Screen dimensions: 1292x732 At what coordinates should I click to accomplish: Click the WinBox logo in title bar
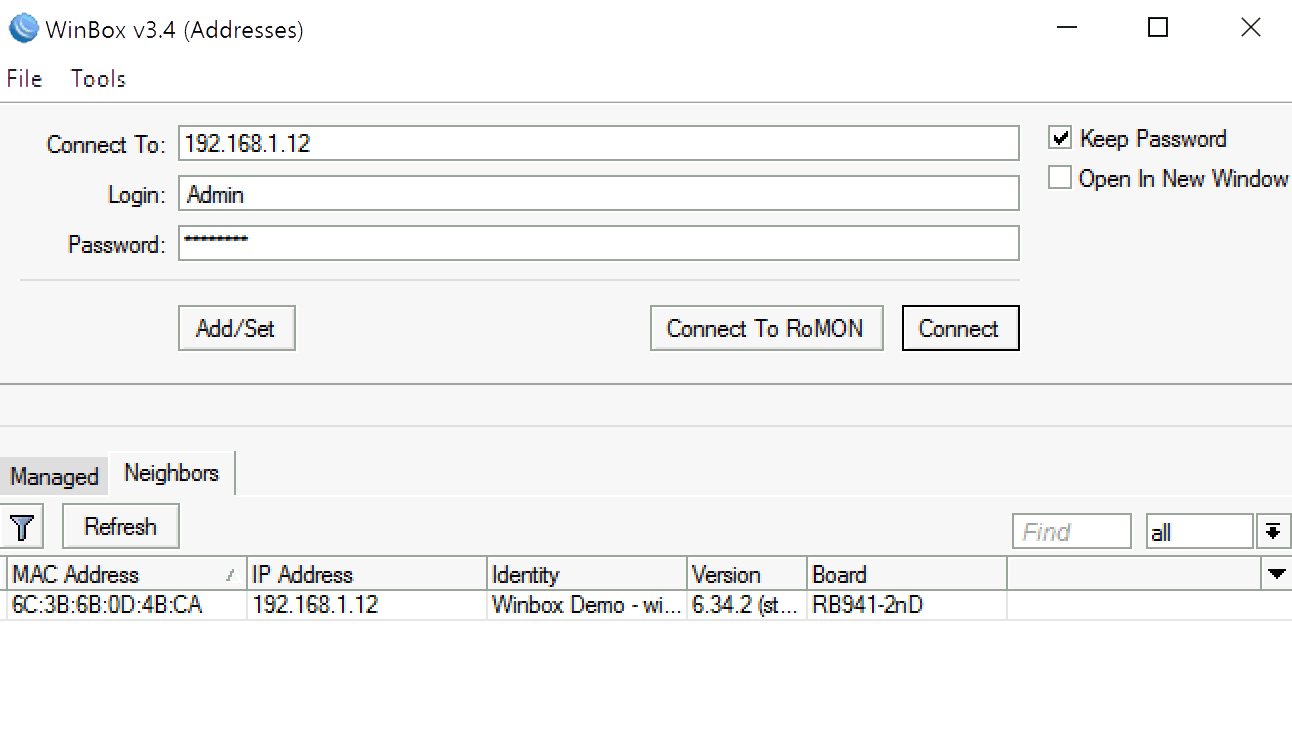coord(23,28)
